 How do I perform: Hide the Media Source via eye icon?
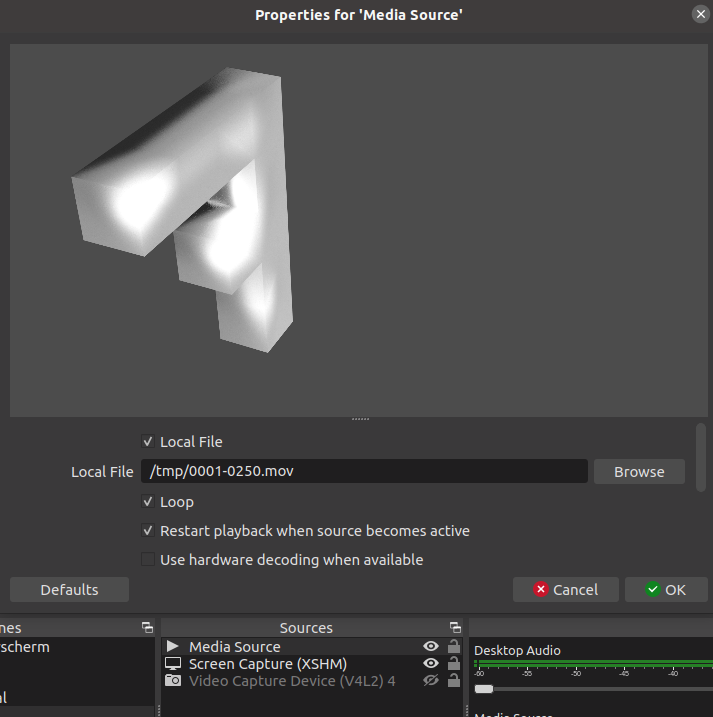pos(431,646)
